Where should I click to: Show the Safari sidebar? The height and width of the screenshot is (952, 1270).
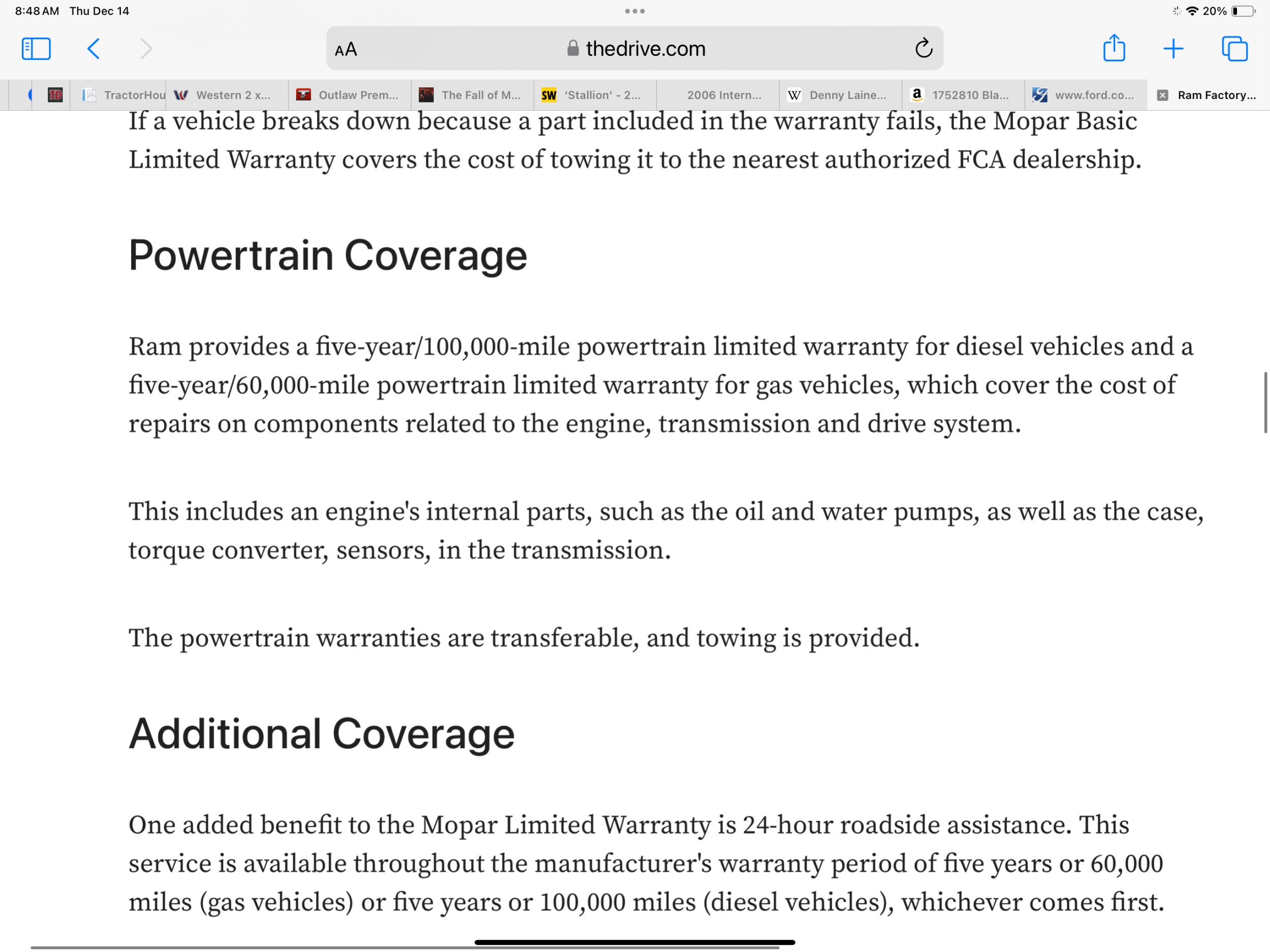(x=36, y=49)
